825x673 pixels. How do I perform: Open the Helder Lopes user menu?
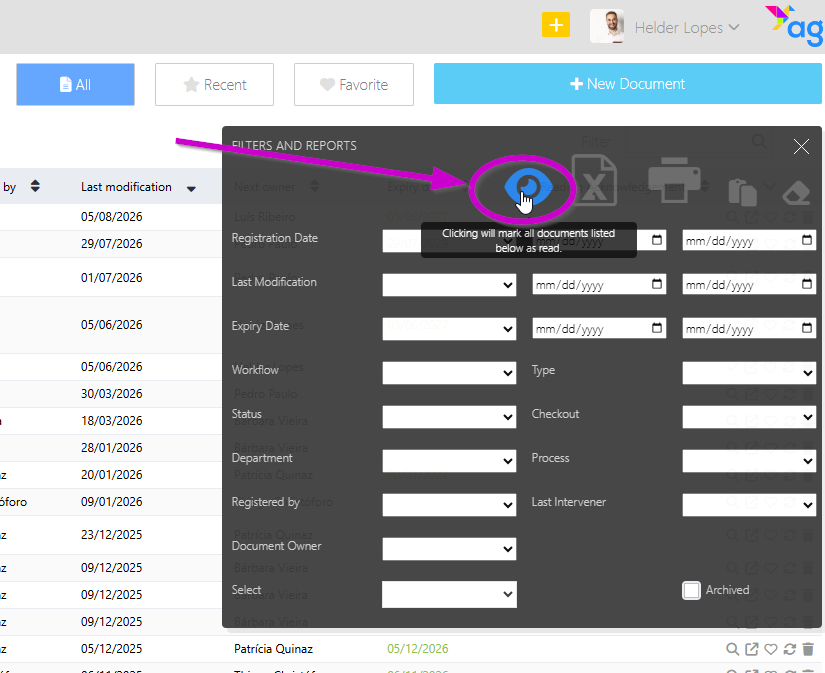687,27
